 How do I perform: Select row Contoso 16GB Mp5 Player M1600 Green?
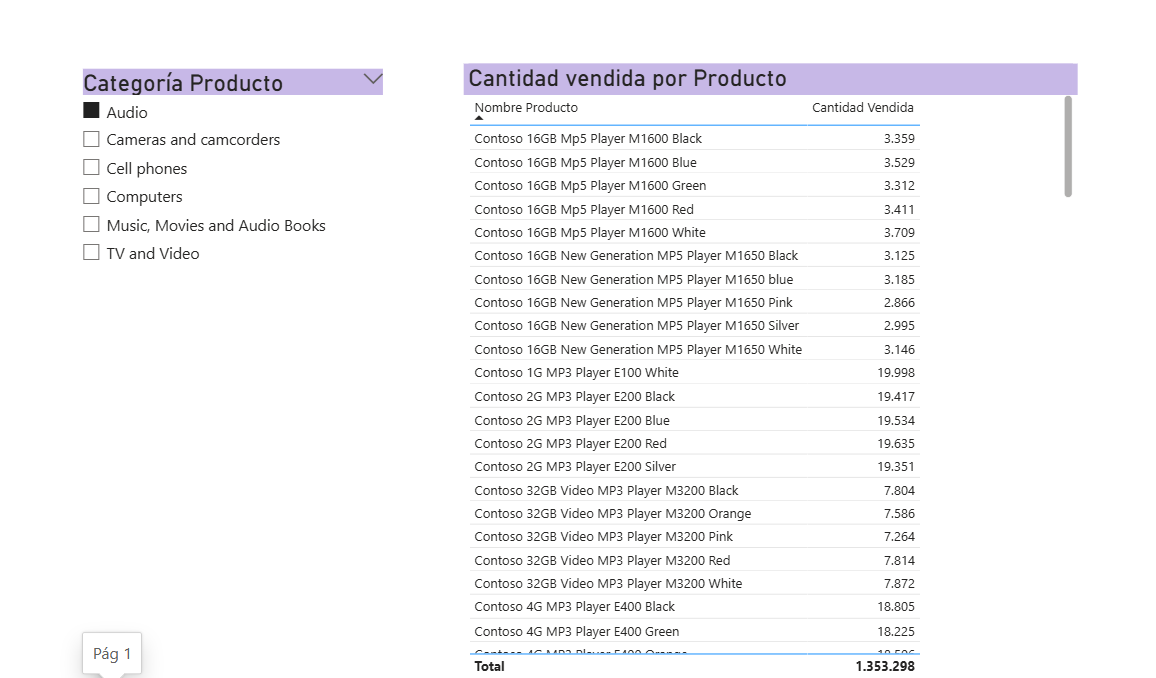tap(694, 186)
